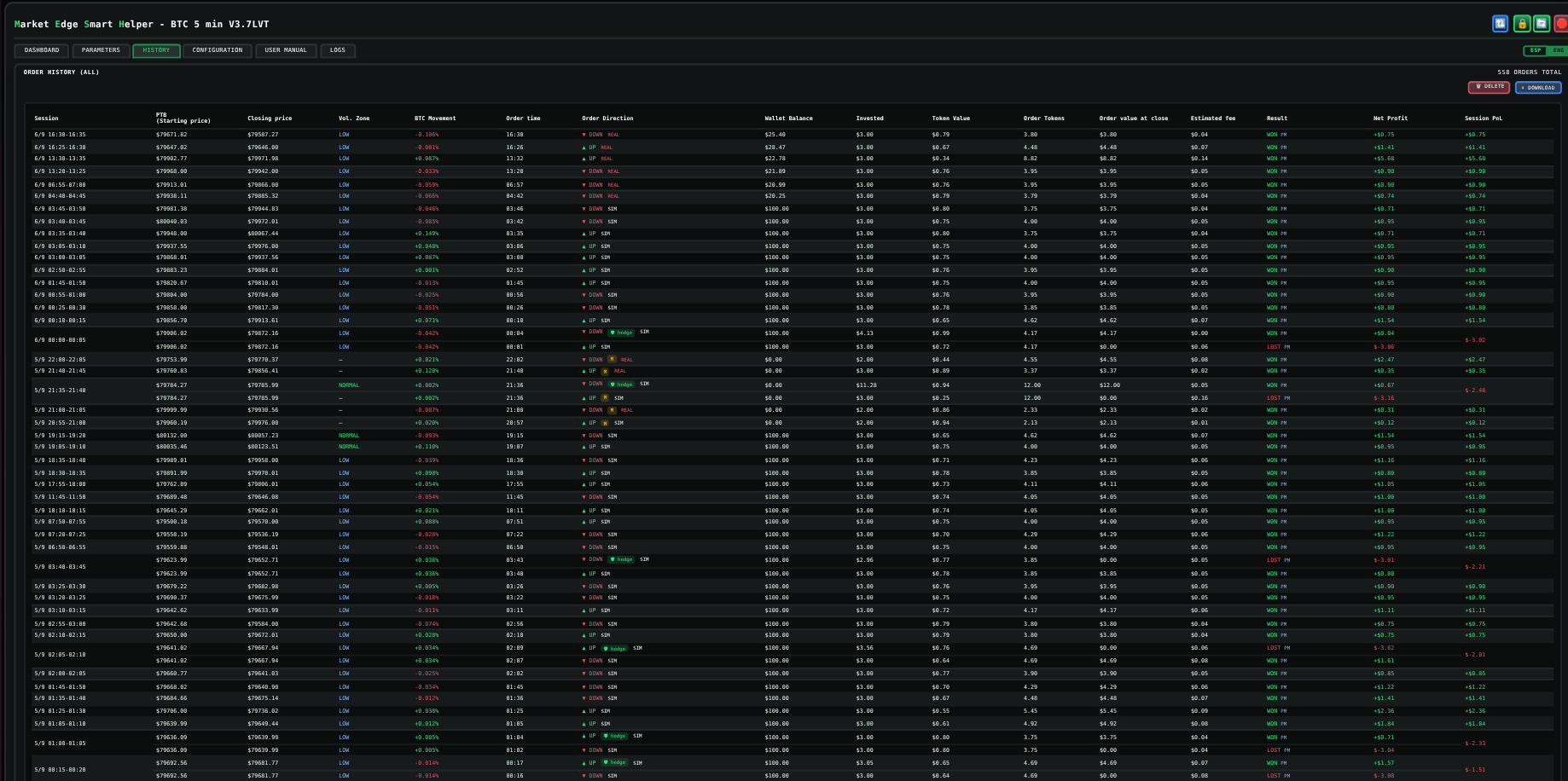This screenshot has height=781, width=1568.
Task: Click the Wallet Balance column header
Action: (x=789, y=119)
